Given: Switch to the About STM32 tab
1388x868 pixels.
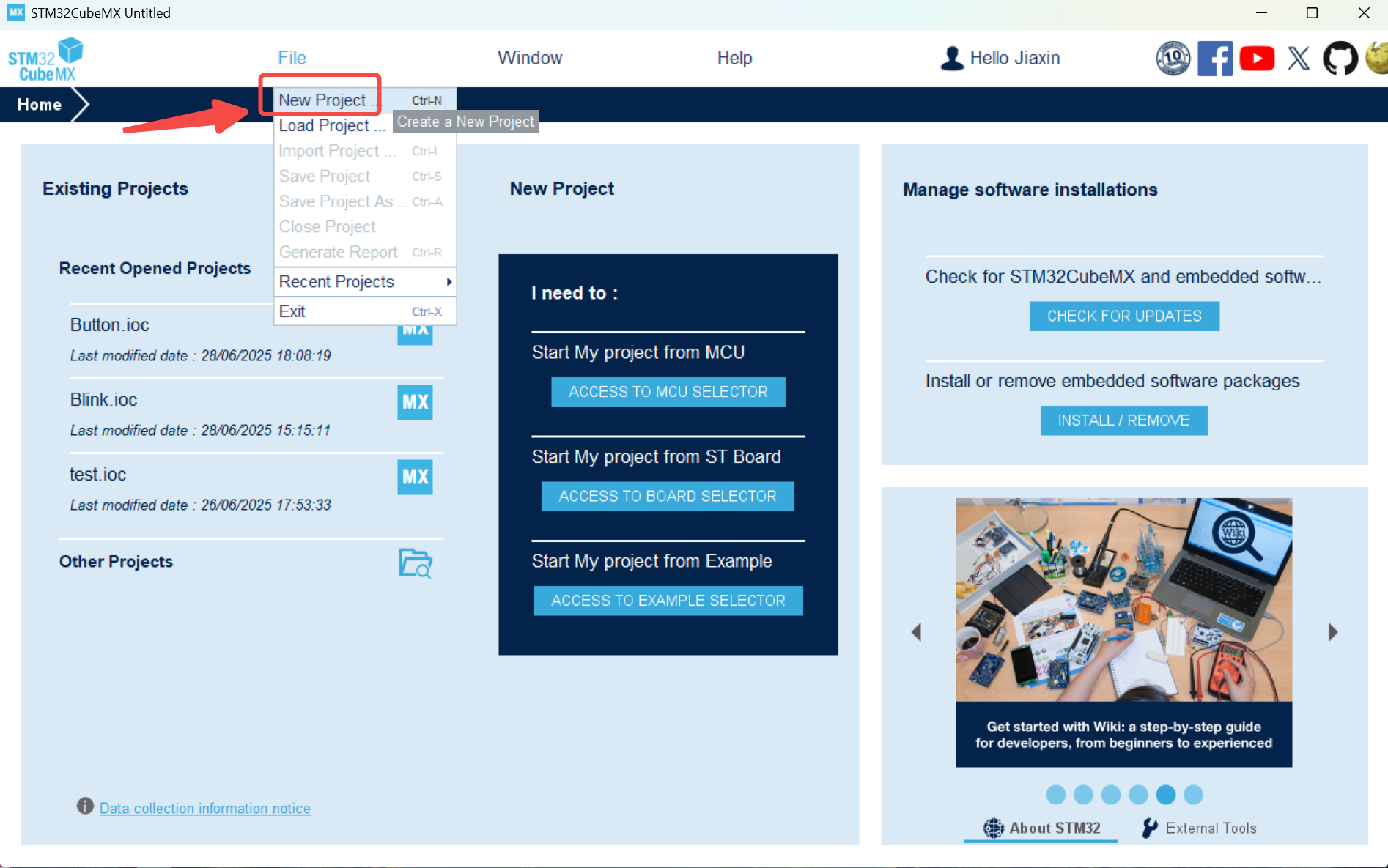Looking at the screenshot, I should pyautogui.click(x=1041, y=828).
